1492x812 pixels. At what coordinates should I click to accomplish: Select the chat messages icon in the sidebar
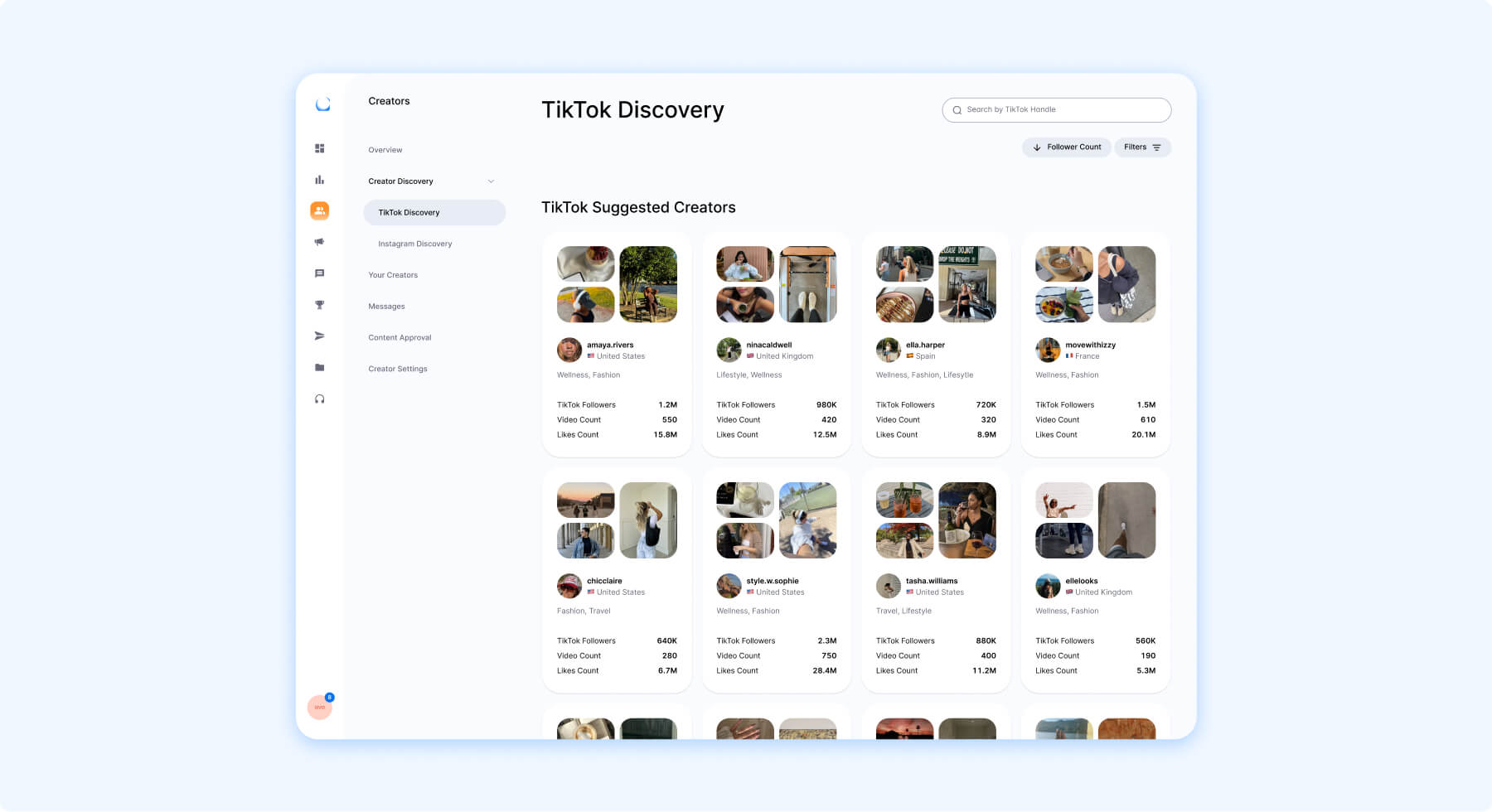pos(320,273)
